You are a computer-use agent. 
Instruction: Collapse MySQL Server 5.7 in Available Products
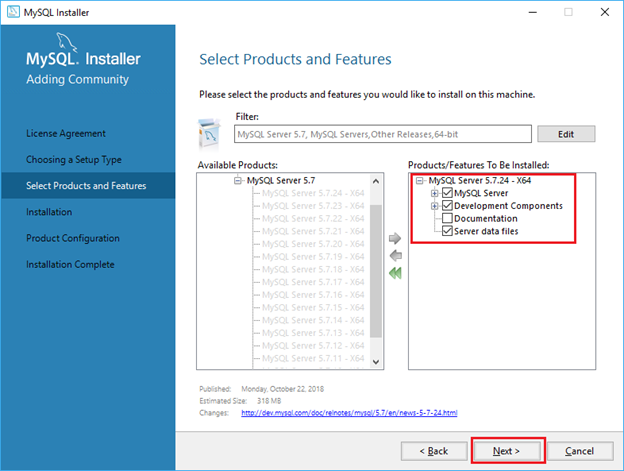point(238,181)
